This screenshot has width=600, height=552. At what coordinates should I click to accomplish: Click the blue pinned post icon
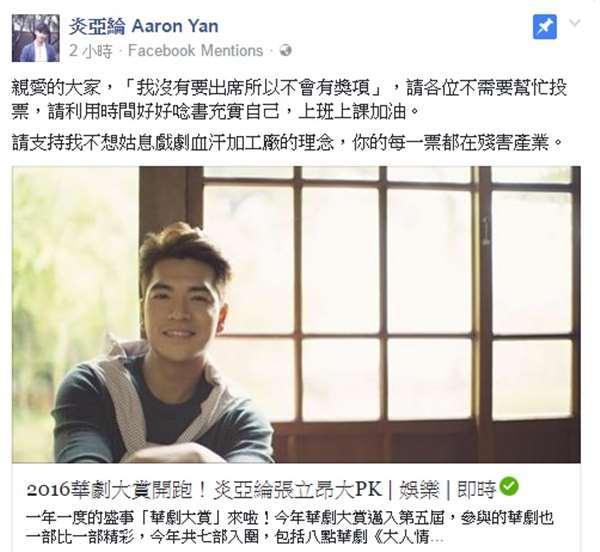[545, 27]
